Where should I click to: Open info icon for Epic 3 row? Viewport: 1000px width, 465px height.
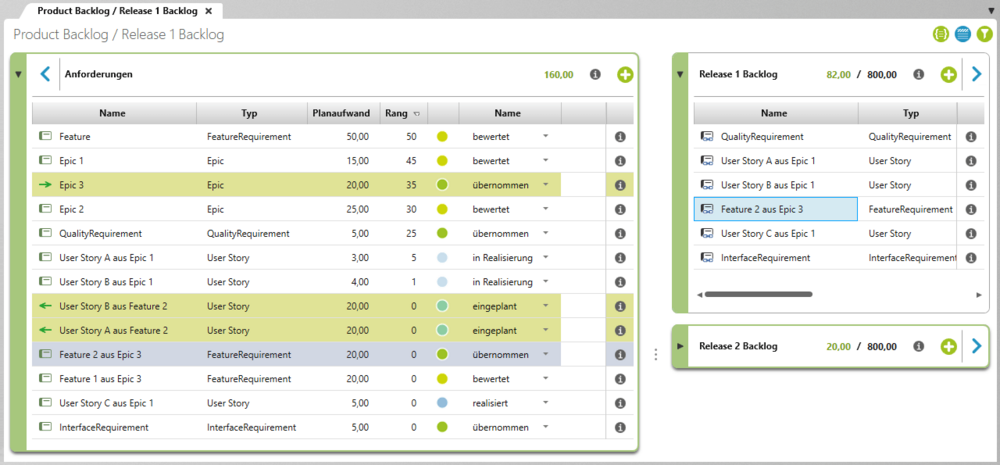619,185
